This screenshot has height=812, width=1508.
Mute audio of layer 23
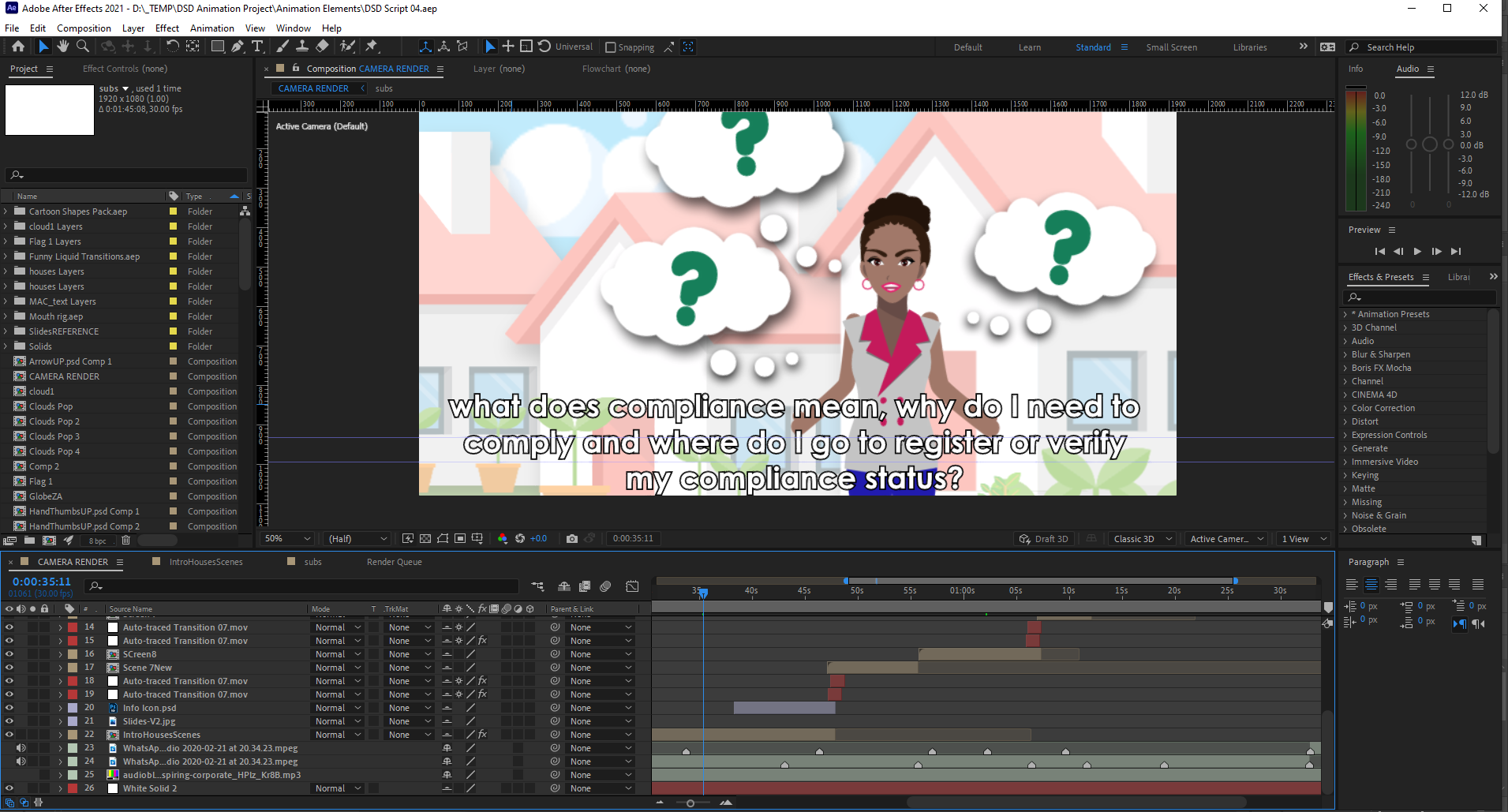[x=21, y=748]
